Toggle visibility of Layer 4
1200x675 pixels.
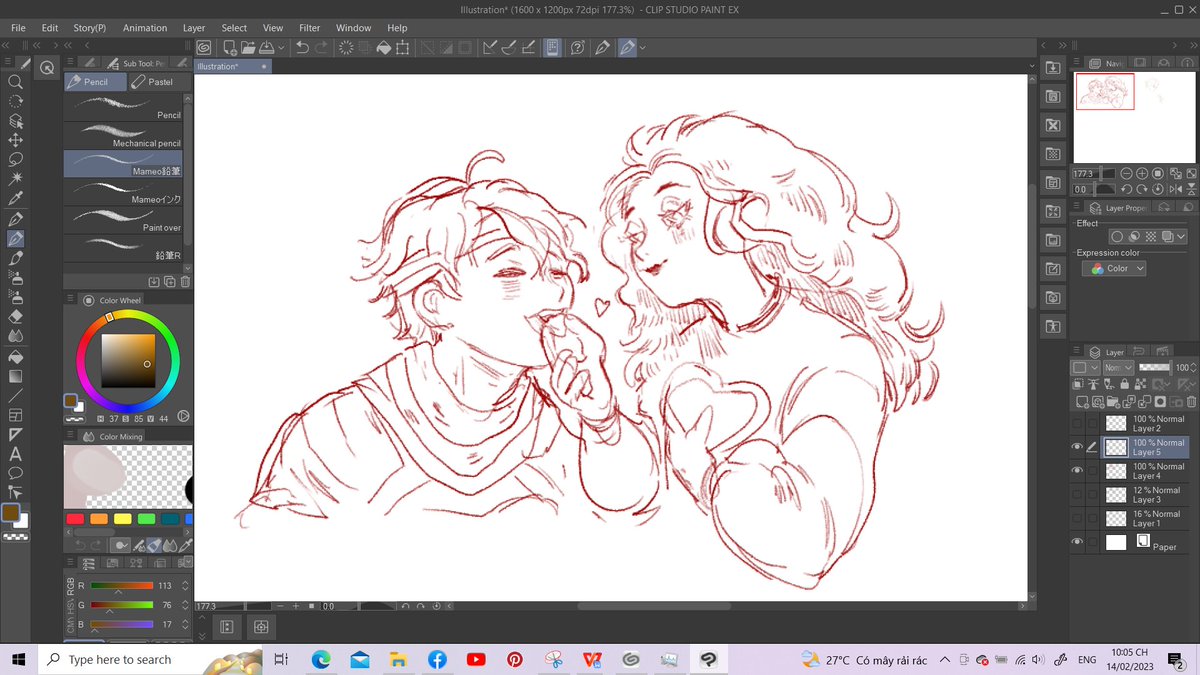point(1078,471)
